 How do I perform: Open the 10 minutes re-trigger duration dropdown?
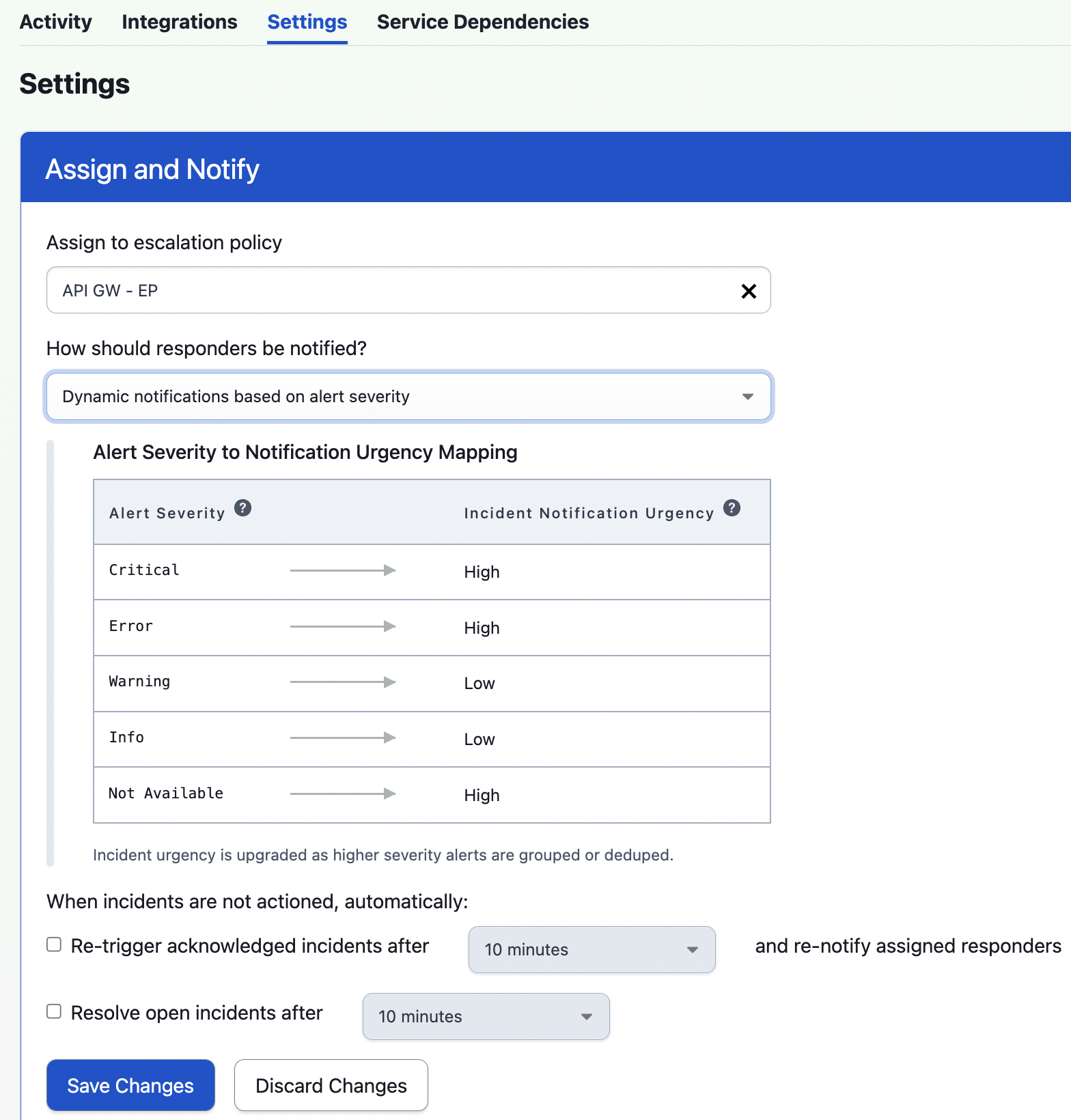(x=591, y=949)
